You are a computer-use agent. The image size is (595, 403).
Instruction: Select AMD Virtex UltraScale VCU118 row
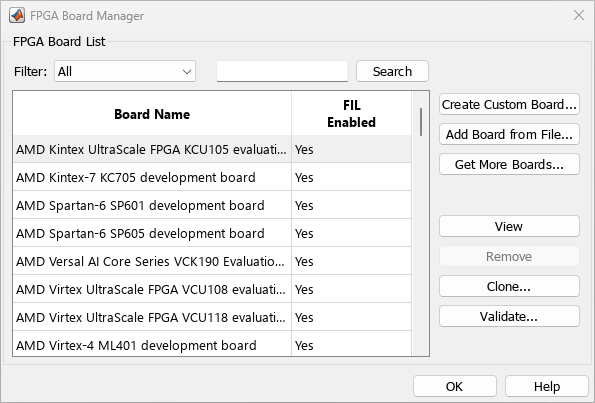(212, 317)
